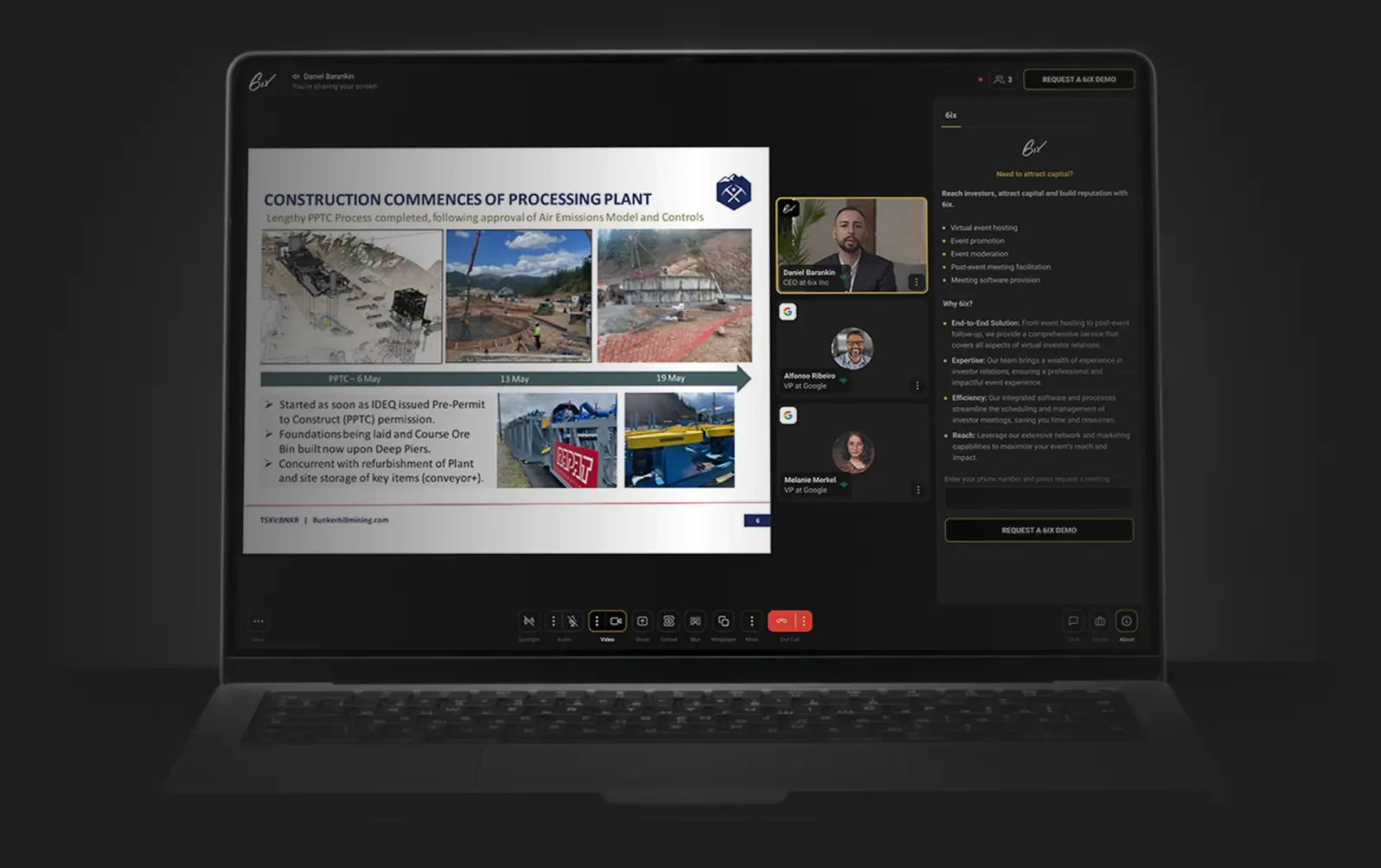Click Request a 6ix Demo below phone field
This screenshot has height=868, width=1381.
(x=1038, y=530)
